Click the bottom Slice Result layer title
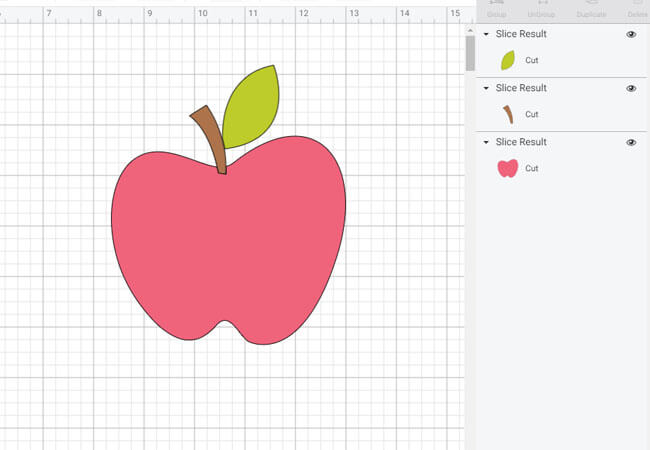 click(521, 142)
